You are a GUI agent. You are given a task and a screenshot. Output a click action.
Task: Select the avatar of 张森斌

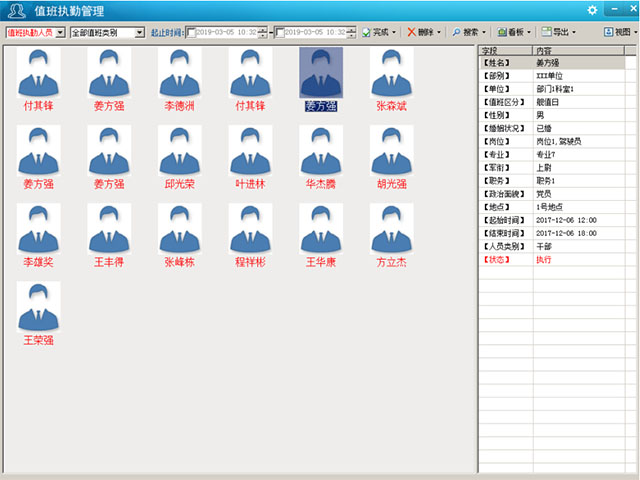pyautogui.click(x=391, y=73)
